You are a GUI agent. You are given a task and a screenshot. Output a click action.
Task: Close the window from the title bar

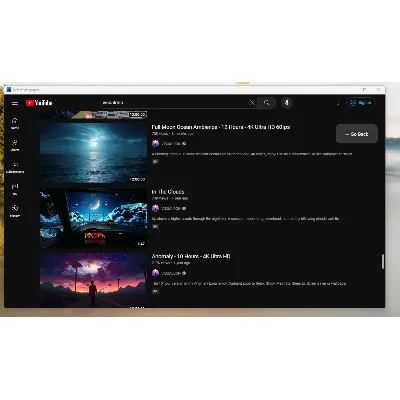(378, 90)
